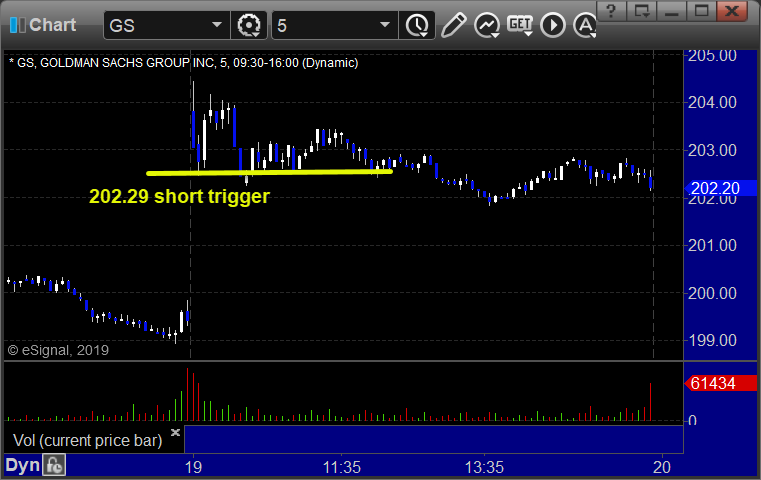
Task: Click the pop-out window button
Action: coord(642,11)
